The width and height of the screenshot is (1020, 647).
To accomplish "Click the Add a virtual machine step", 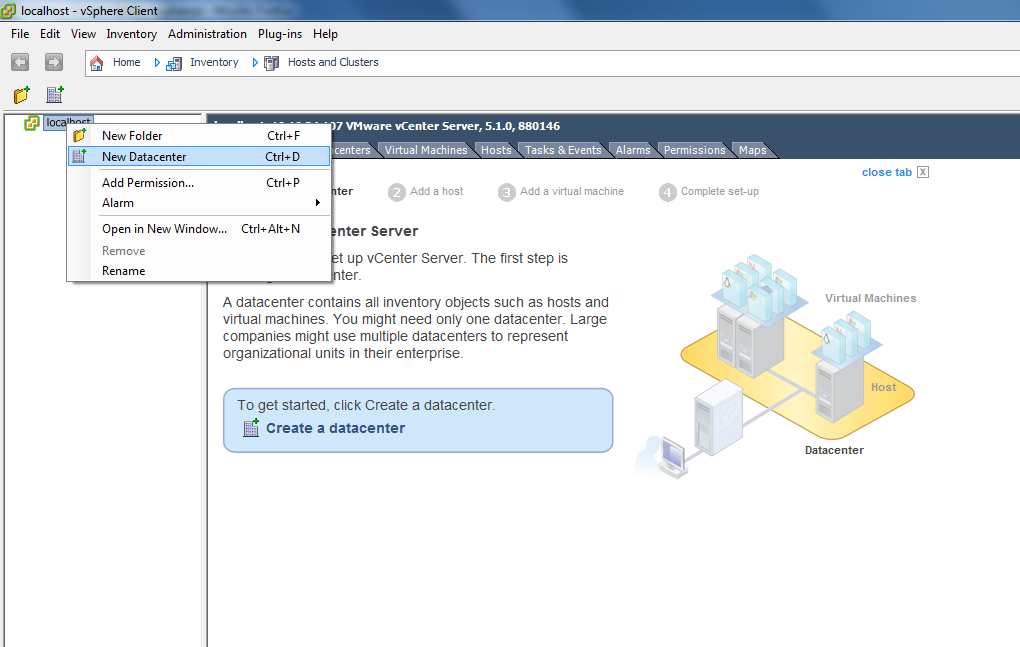I will (572, 191).
